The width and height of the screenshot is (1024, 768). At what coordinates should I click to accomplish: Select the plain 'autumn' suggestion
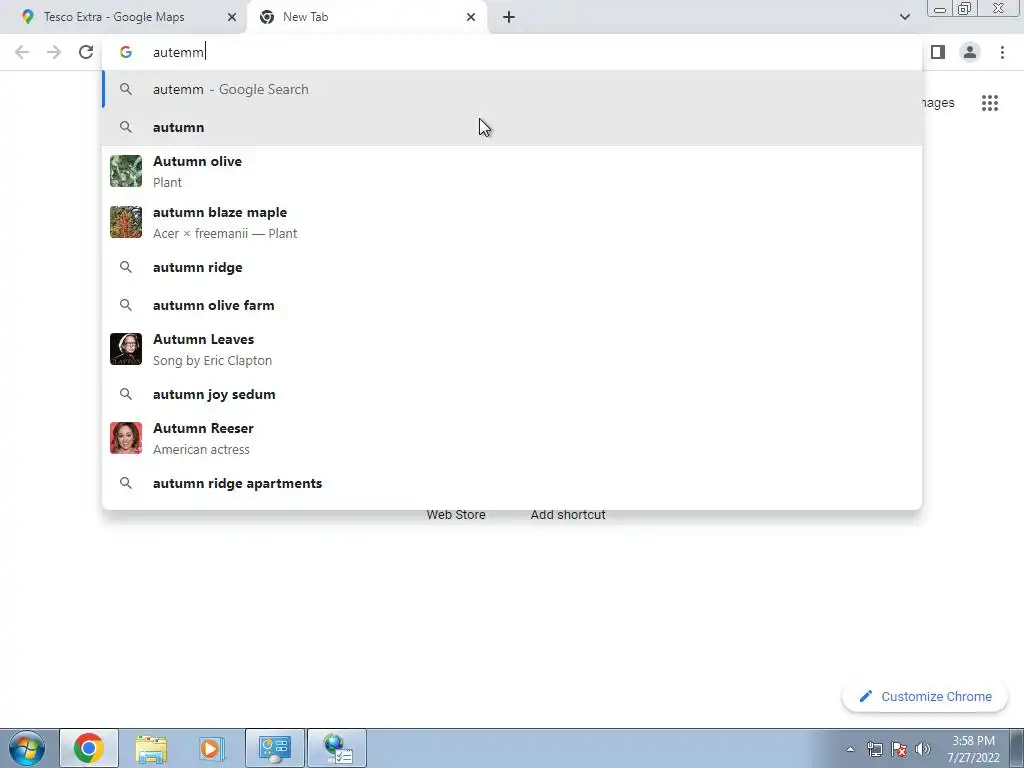[512, 127]
